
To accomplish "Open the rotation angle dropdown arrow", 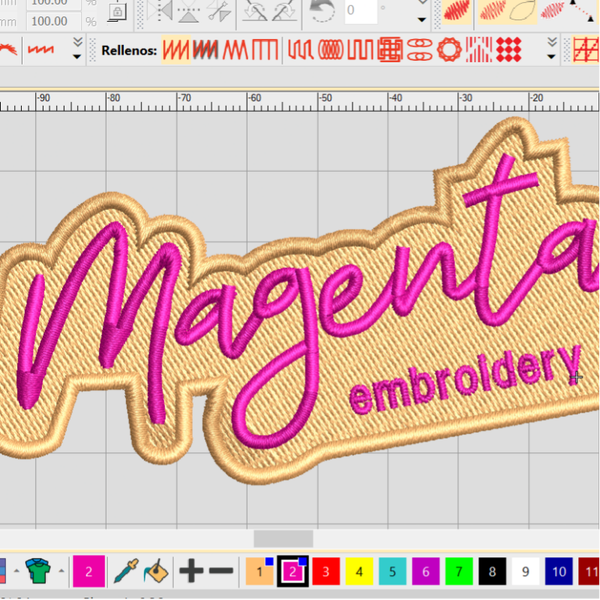I will coord(422,20).
